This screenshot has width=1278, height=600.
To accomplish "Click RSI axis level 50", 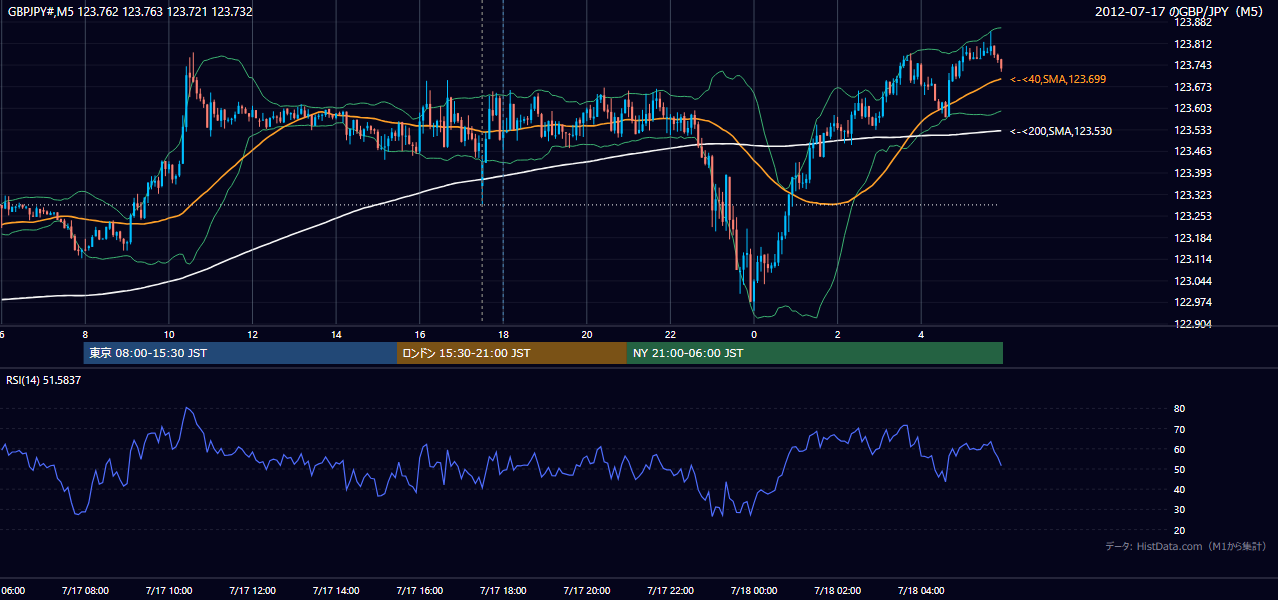I will [x=1179, y=469].
